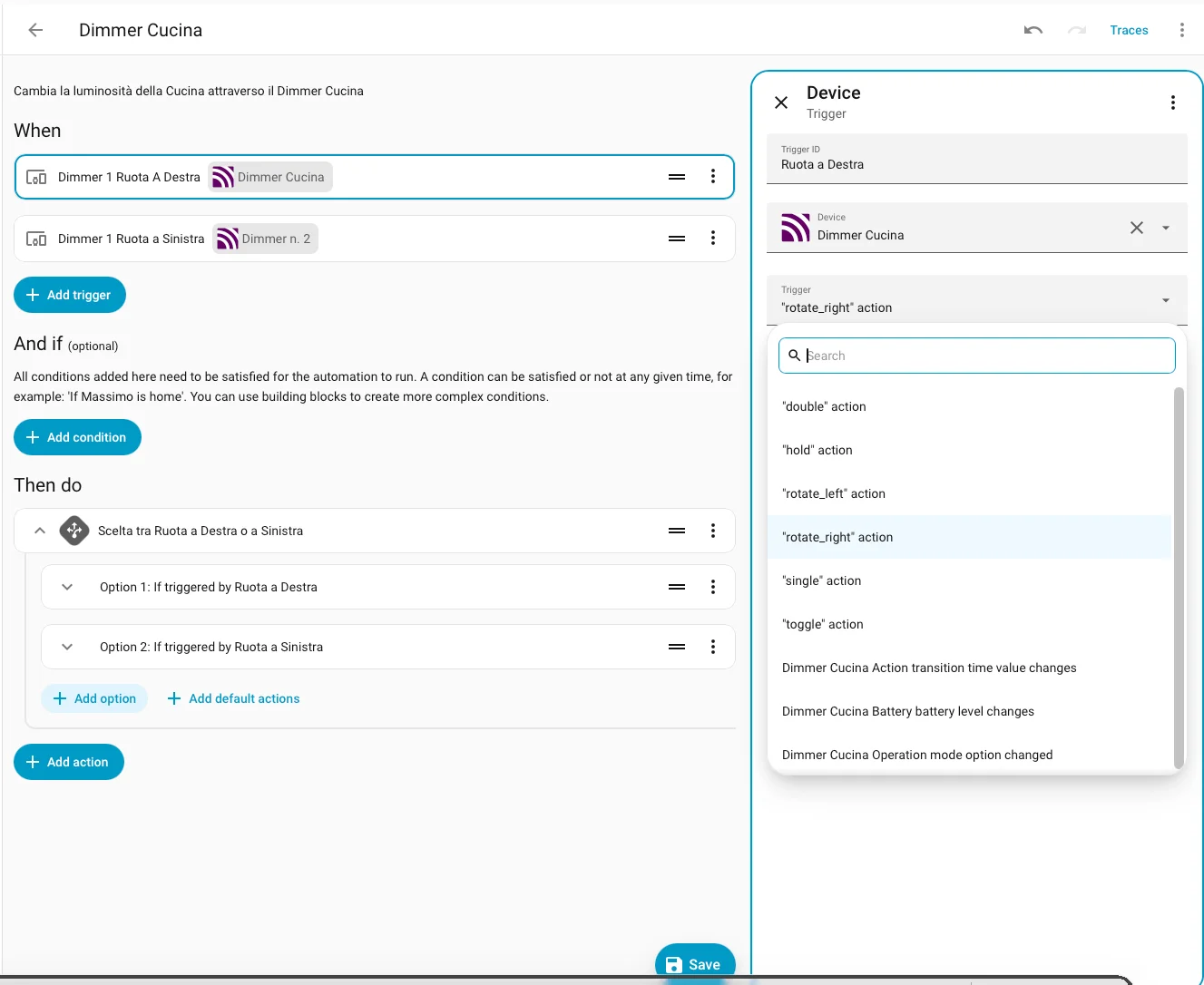The height and width of the screenshot is (985, 1204).
Task: Open menu for Option 2
Action: click(713, 647)
